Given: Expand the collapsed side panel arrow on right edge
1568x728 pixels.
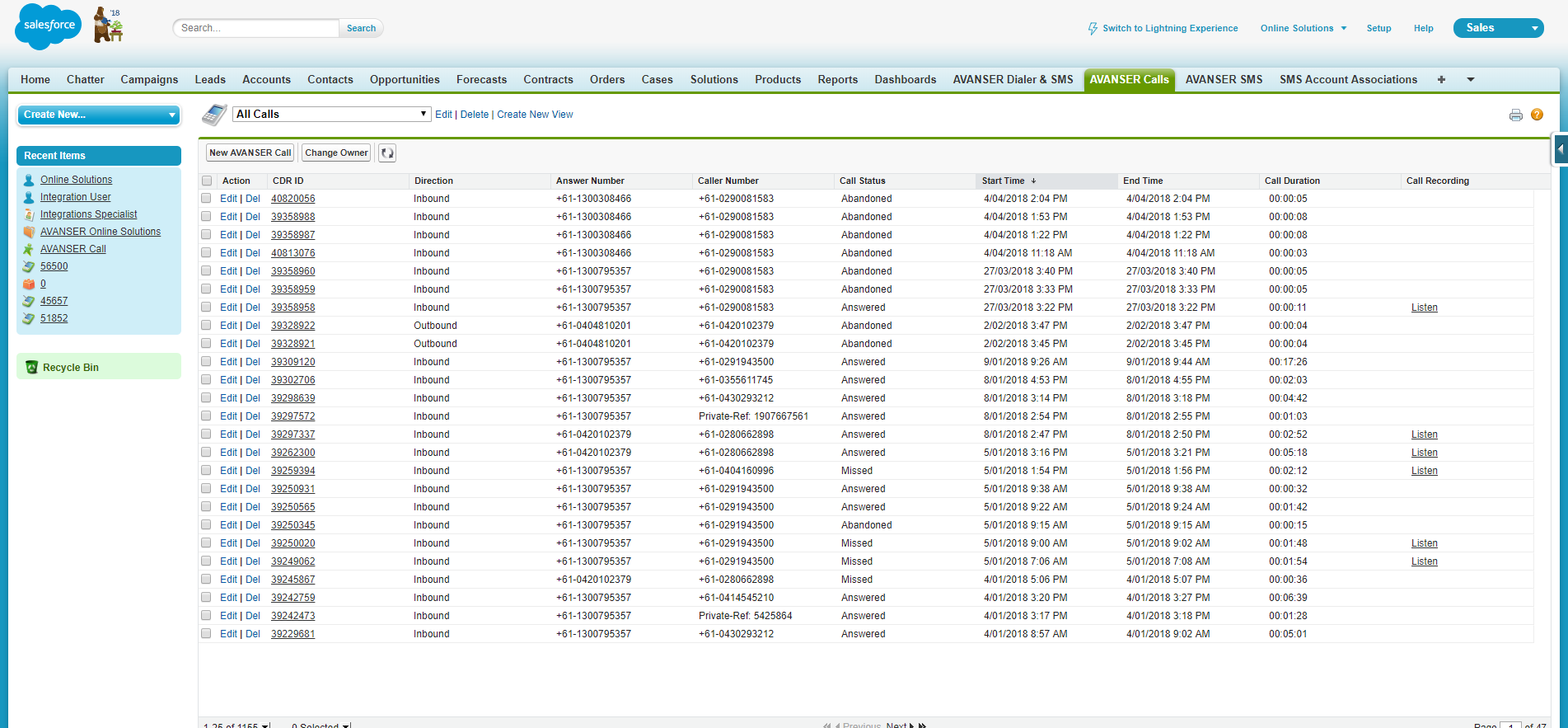Looking at the screenshot, I should [x=1560, y=150].
